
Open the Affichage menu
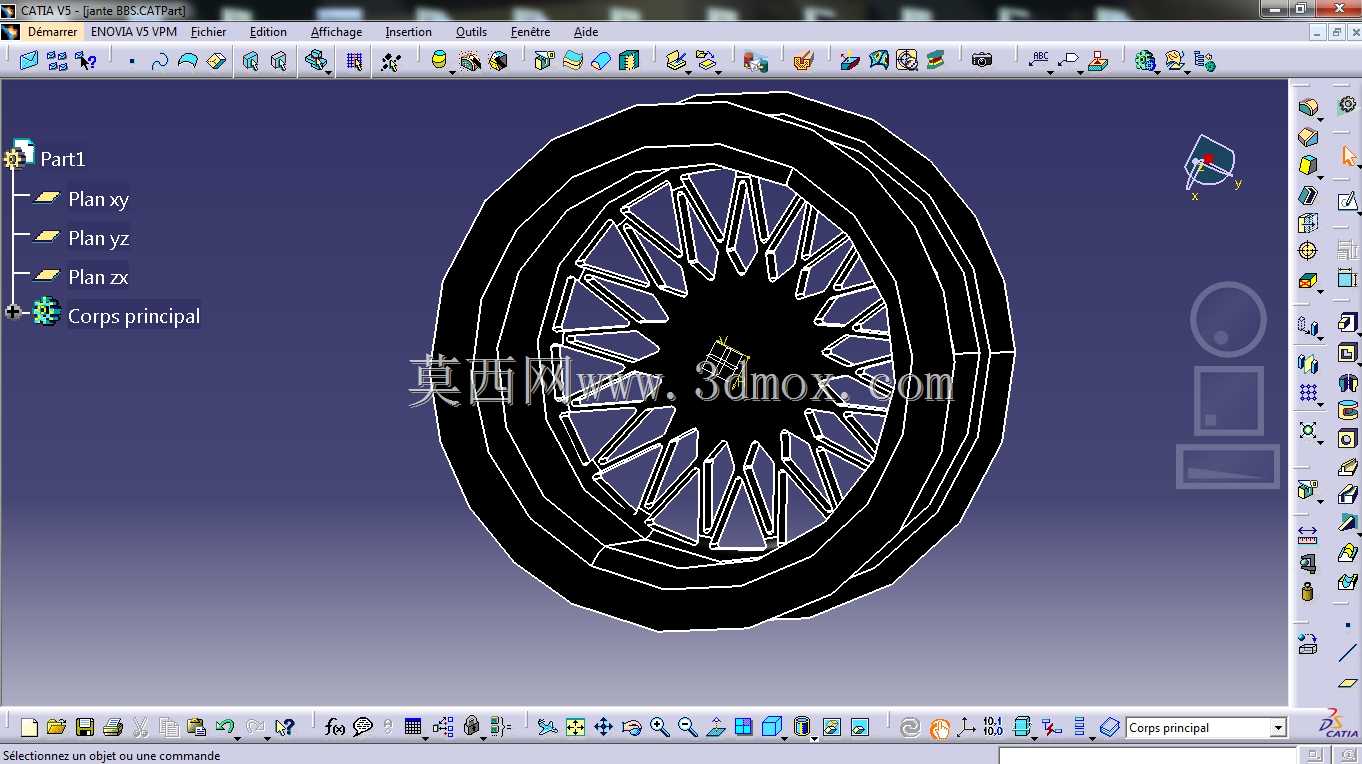tap(336, 32)
